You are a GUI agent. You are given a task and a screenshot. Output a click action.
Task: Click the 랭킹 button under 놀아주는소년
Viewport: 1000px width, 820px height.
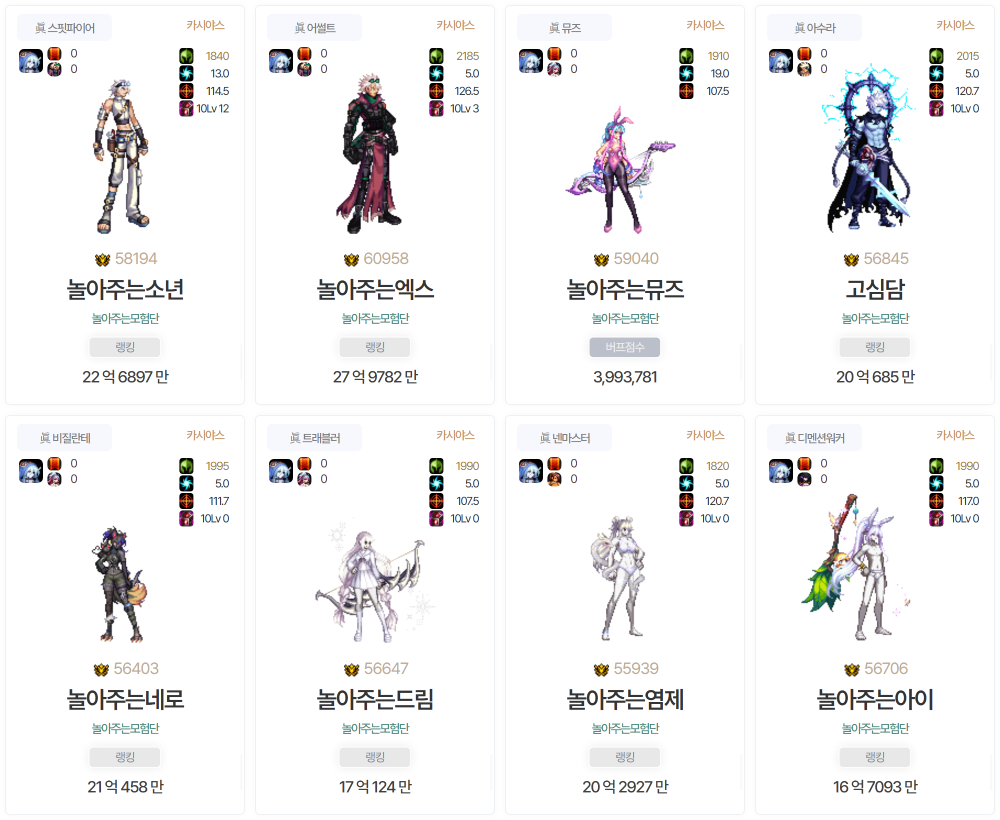125,348
